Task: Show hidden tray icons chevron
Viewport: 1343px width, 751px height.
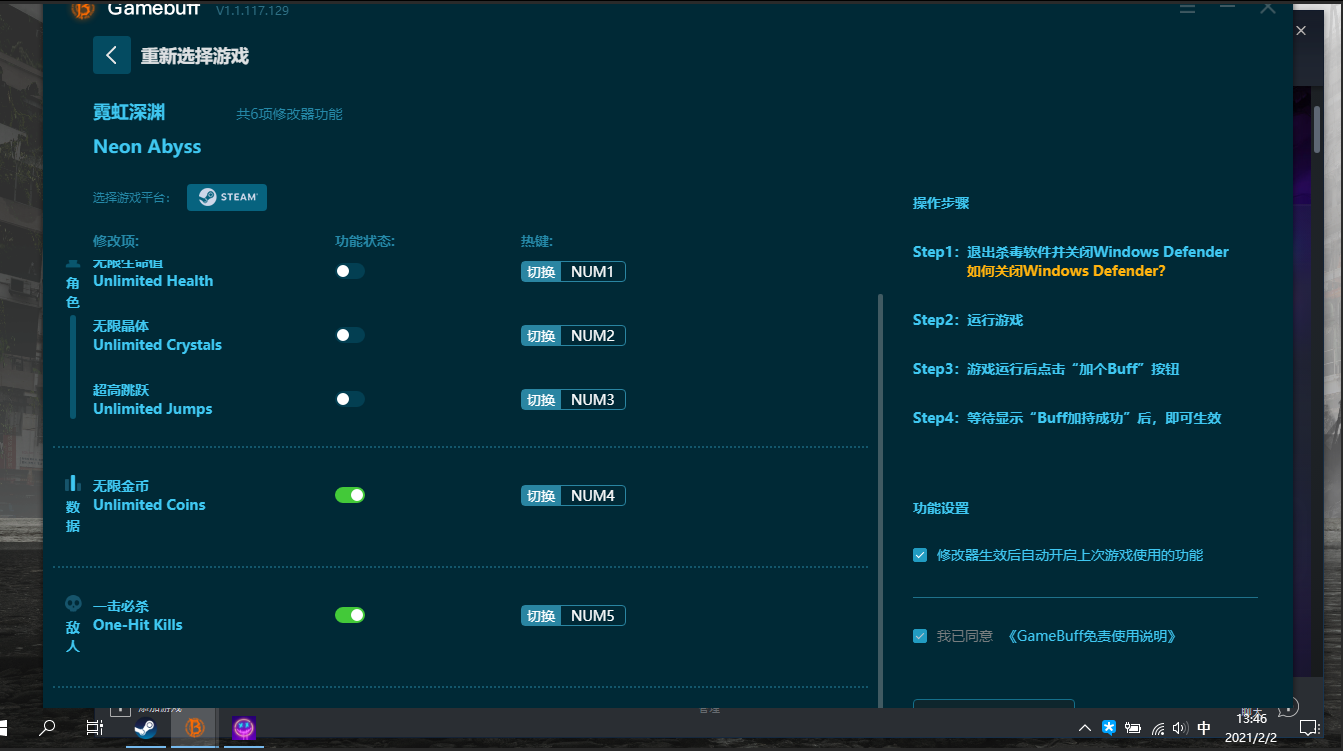Action: [1084, 728]
